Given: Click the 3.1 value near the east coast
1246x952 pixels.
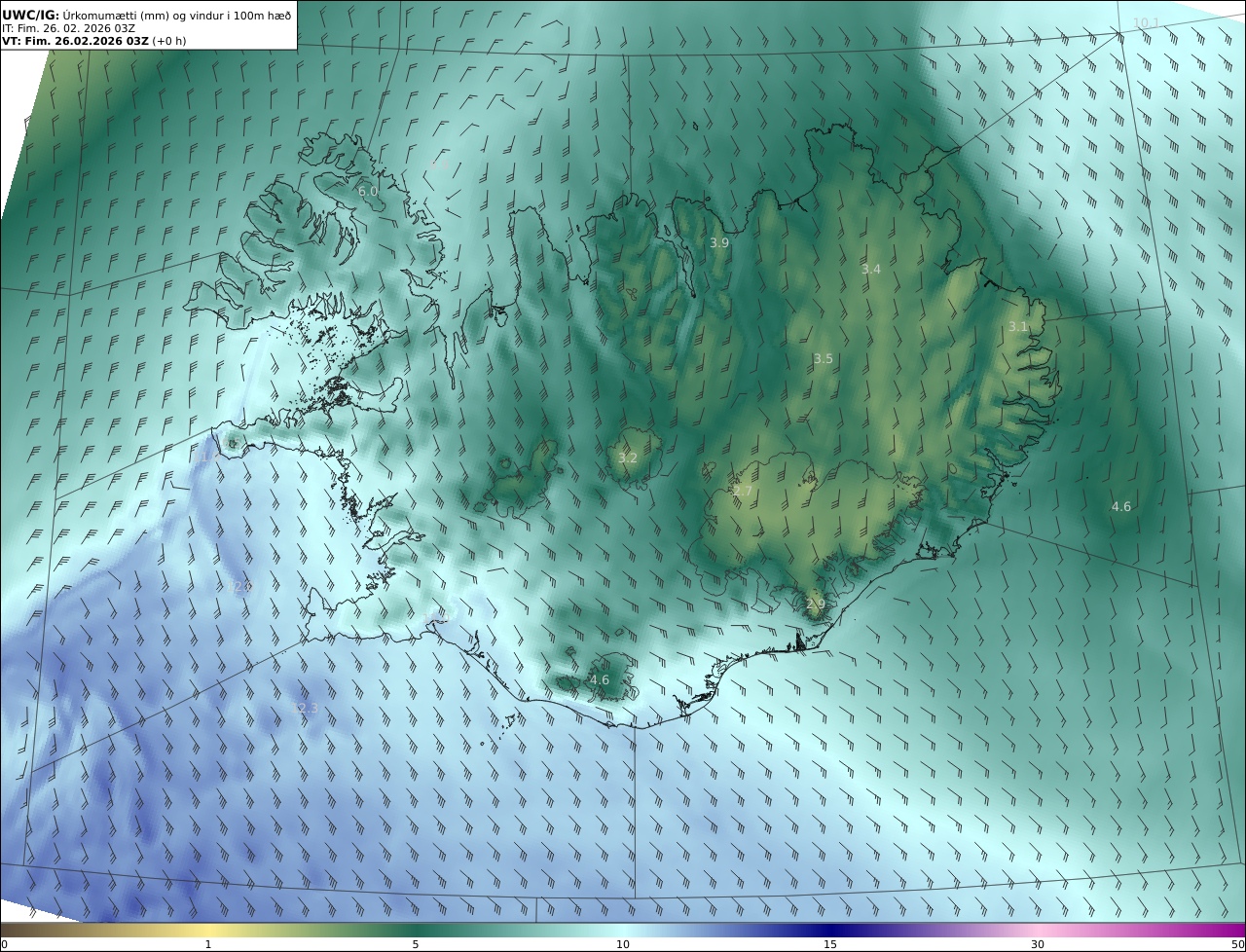Looking at the screenshot, I should tap(1018, 327).
